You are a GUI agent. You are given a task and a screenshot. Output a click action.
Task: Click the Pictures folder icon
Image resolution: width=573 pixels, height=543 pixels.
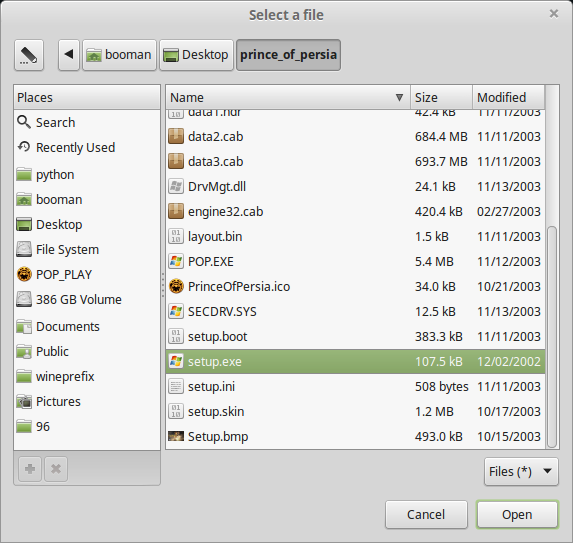point(24,401)
